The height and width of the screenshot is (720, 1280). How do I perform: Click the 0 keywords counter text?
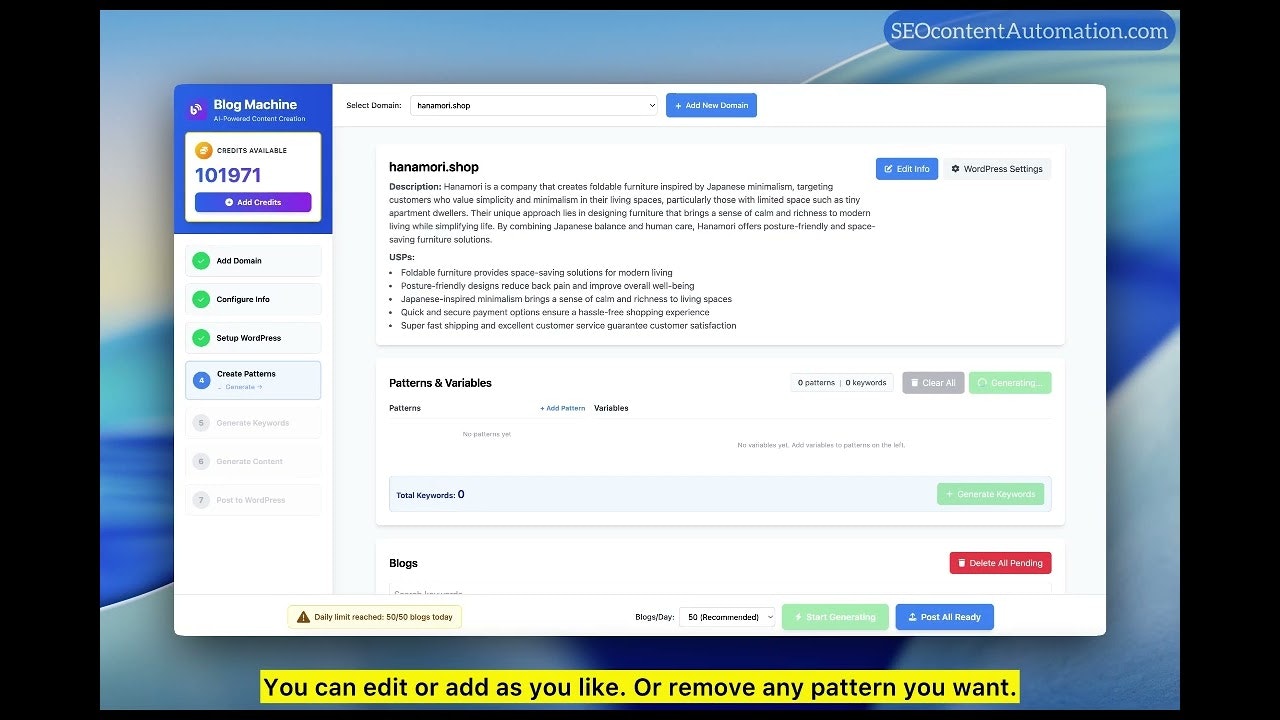(866, 383)
